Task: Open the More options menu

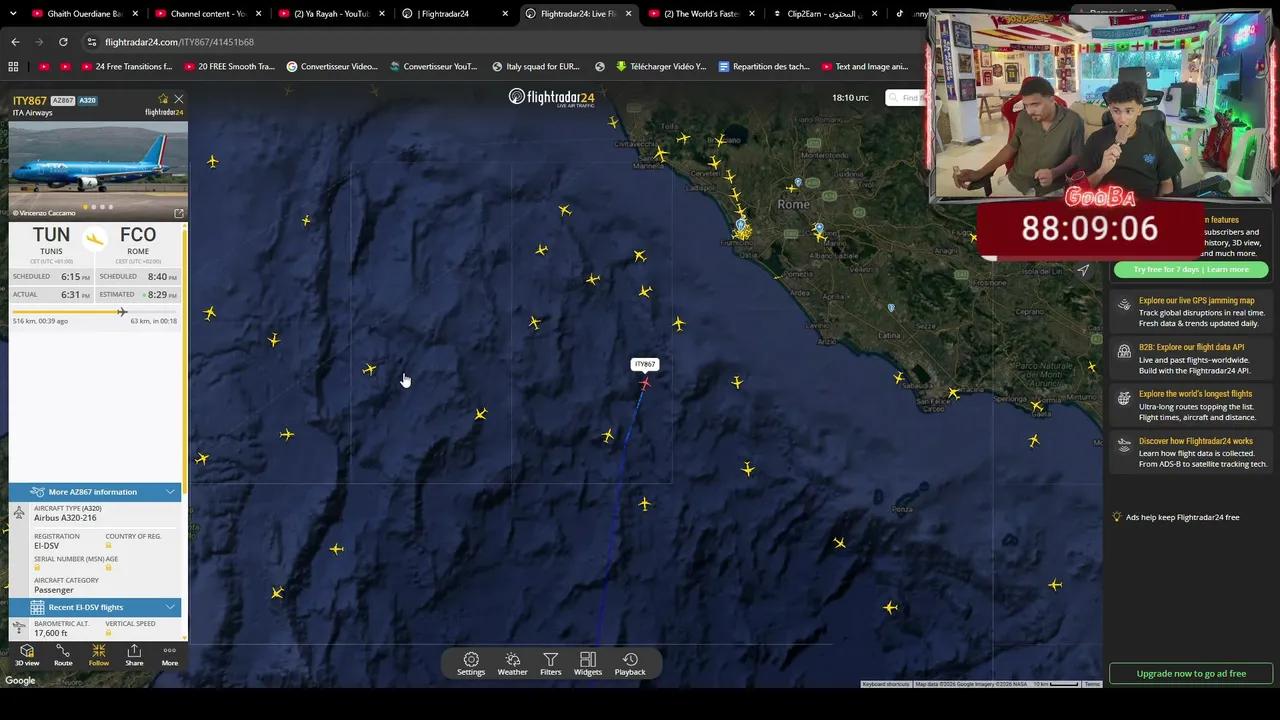Action: click(x=170, y=655)
